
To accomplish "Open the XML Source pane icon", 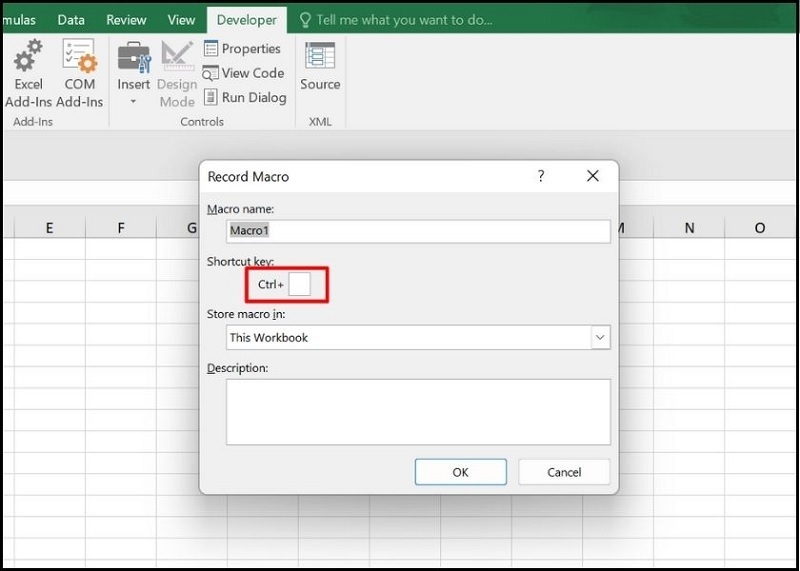I will [x=320, y=56].
